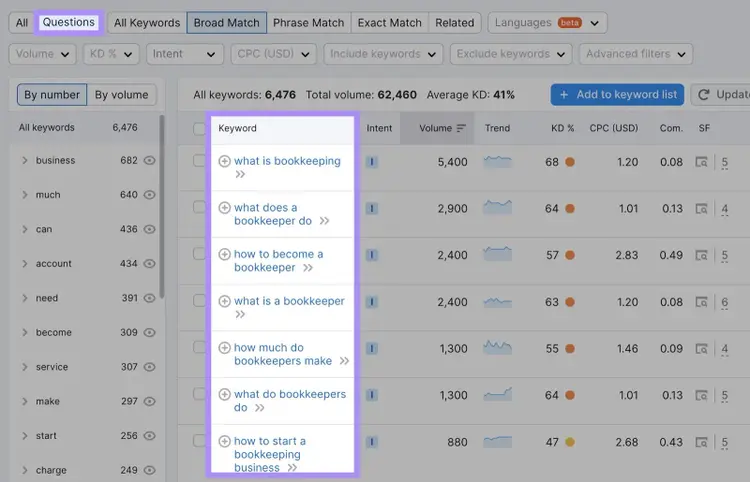Expand the 'start' keyword group

[24, 436]
